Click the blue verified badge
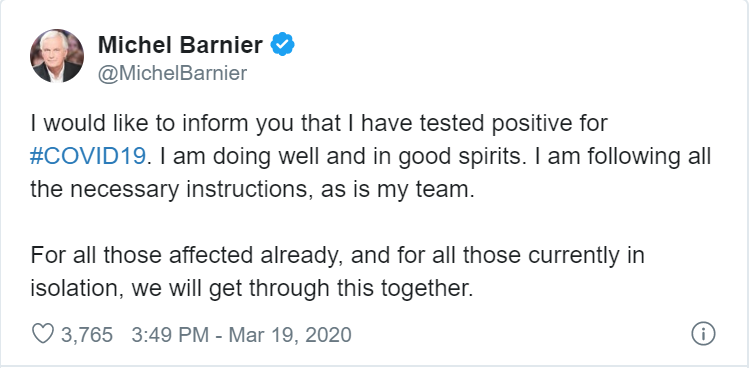751x368 pixels. tap(283, 44)
